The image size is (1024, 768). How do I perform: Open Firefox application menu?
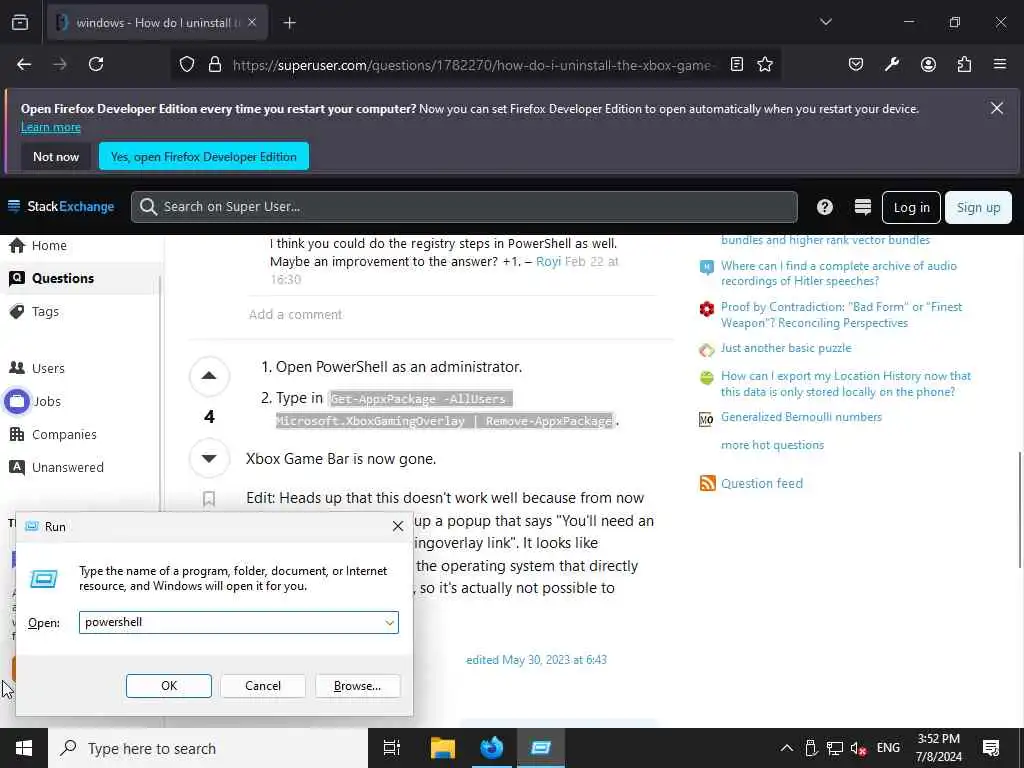tap(1000, 64)
